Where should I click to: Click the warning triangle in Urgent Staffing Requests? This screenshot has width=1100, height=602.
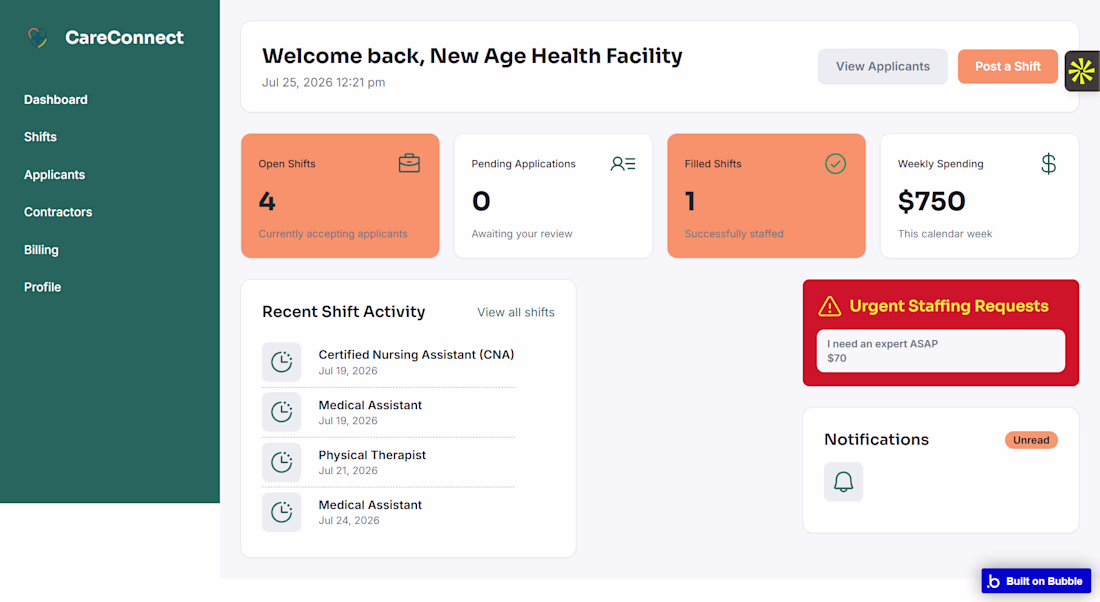[829, 306]
